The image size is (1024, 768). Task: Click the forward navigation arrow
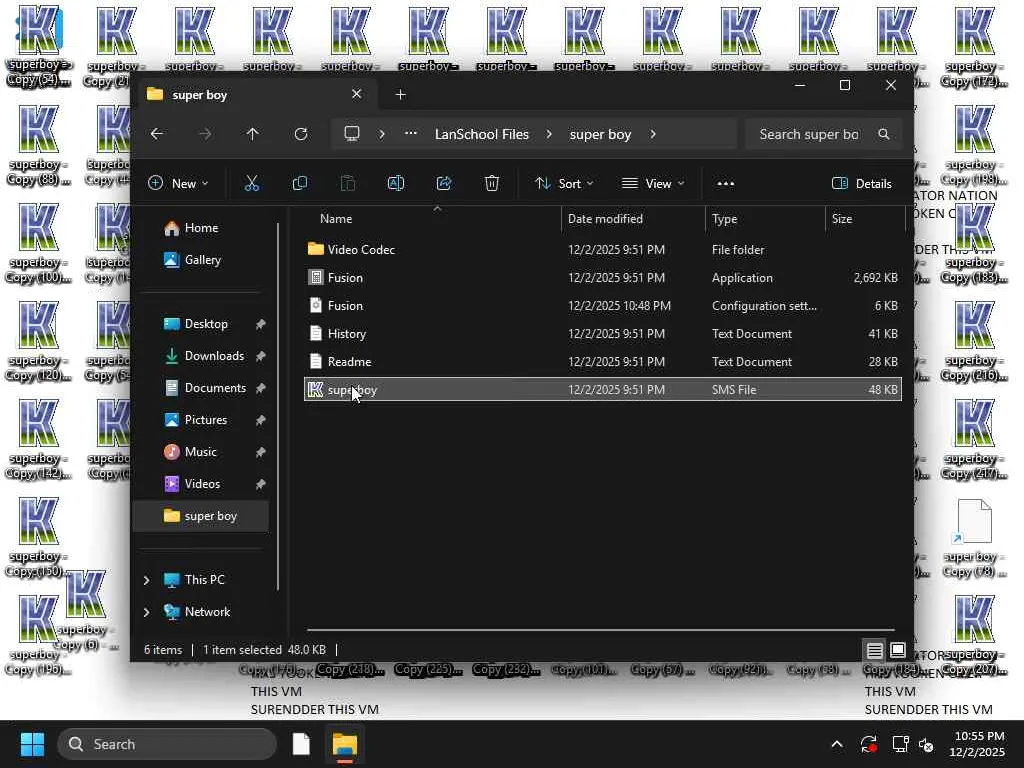[x=205, y=134]
